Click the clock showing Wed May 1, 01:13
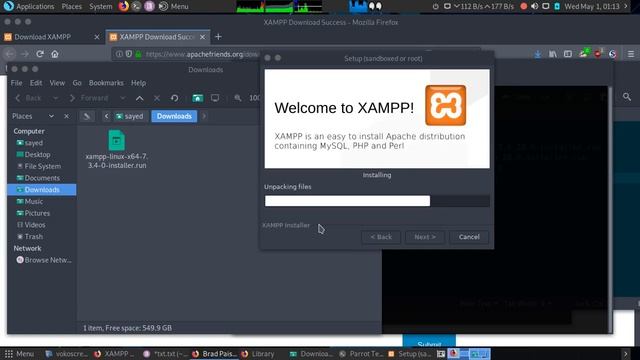640x360 pixels. 591,7
